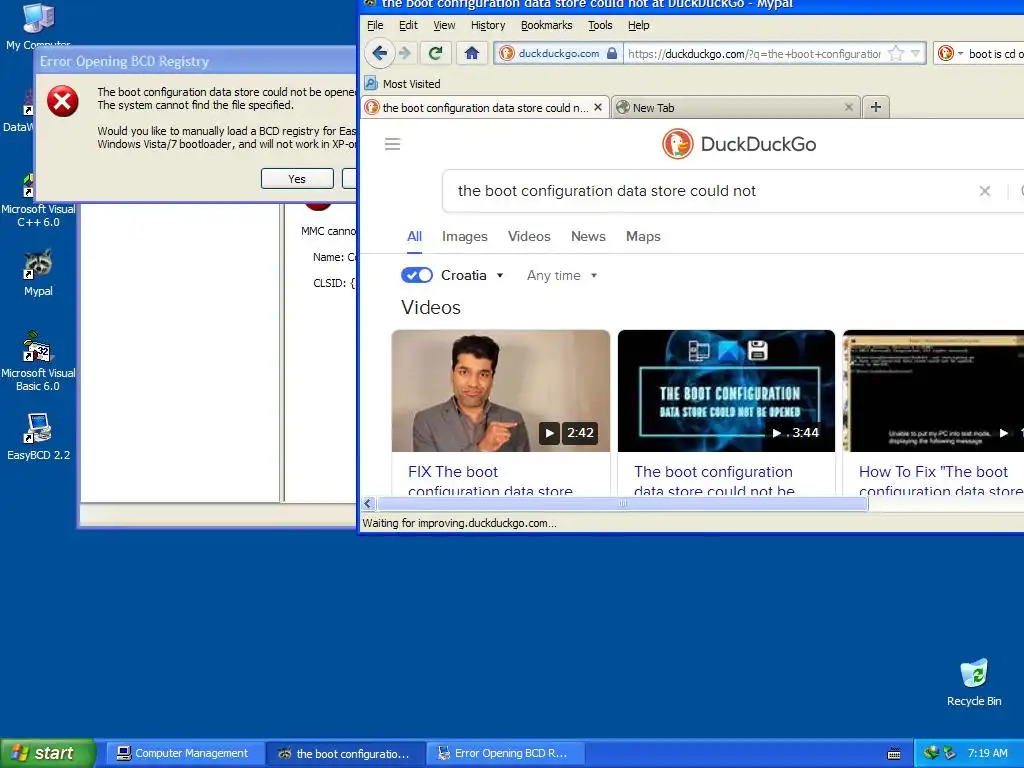
Task: Click the URL address field
Action: (754, 54)
